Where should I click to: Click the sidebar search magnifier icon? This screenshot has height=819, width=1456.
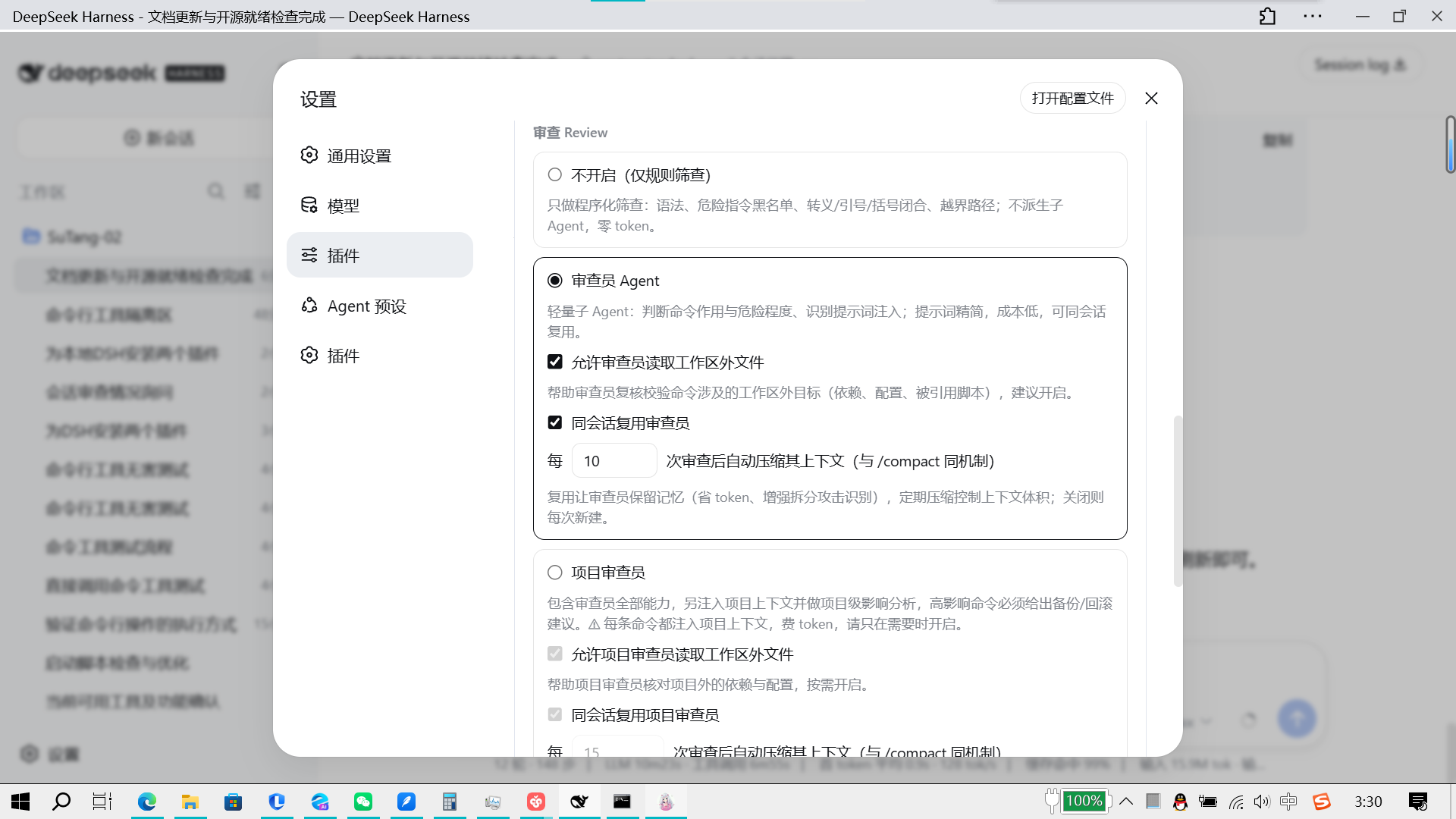pos(216,191)
